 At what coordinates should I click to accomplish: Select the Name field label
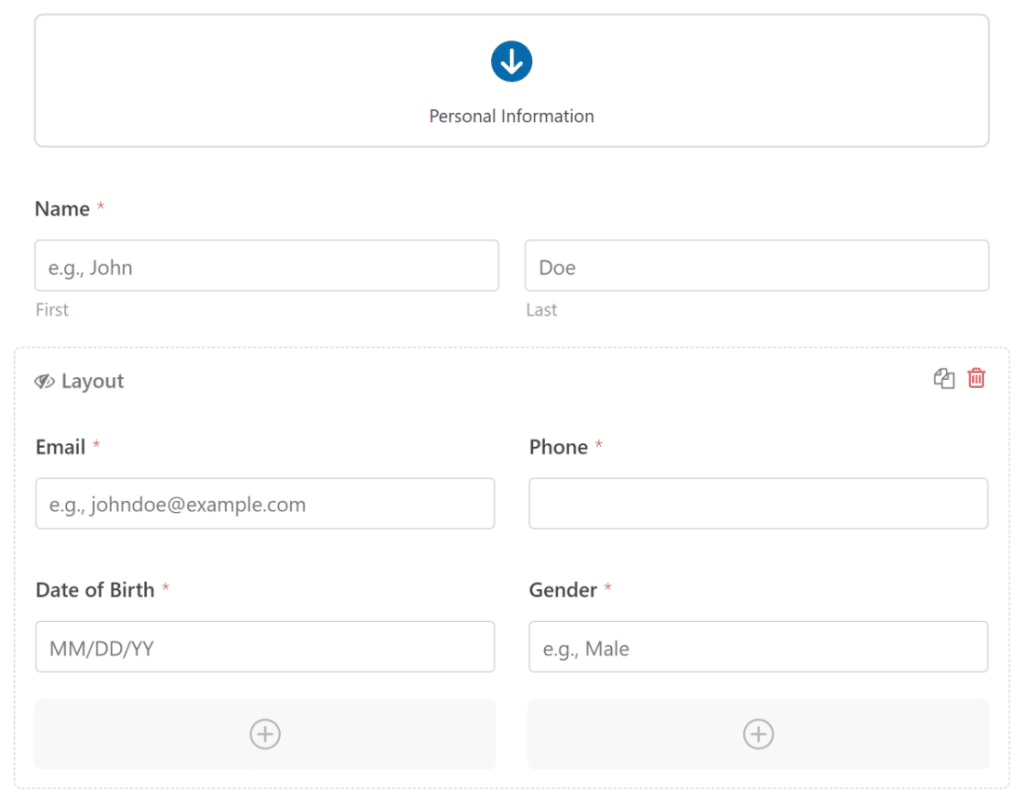tap(62, 209)
